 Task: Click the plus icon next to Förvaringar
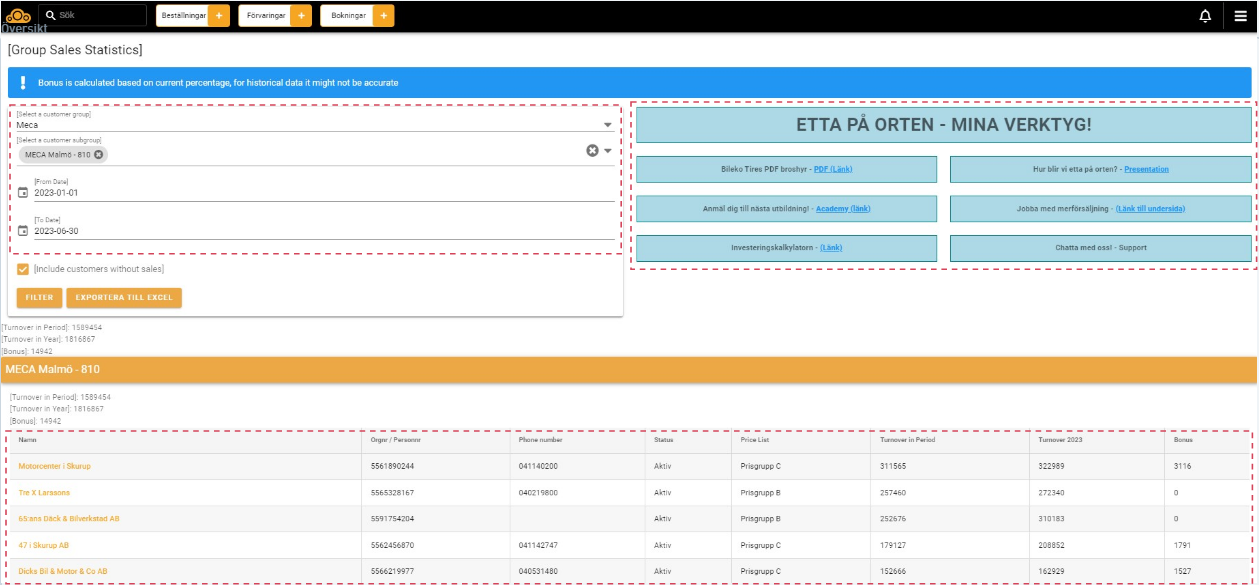[x=301, y=16]
